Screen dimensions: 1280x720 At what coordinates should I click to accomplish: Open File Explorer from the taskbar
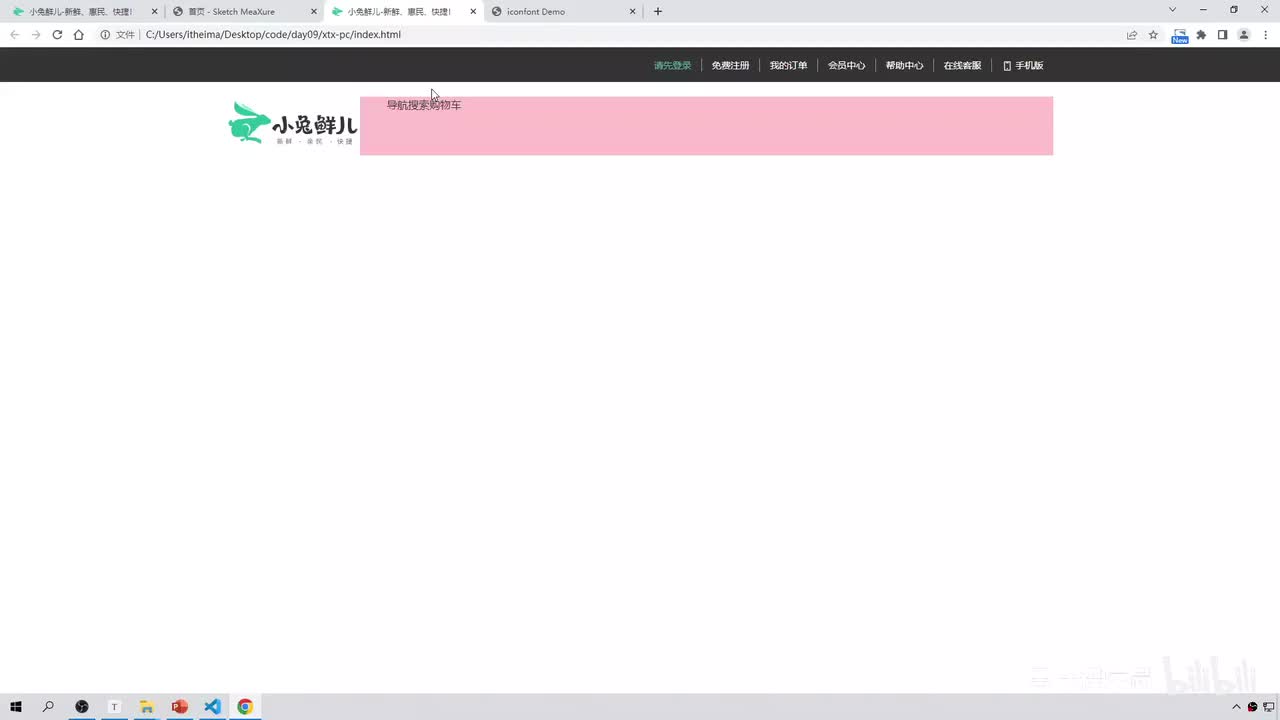coord(146,706)
